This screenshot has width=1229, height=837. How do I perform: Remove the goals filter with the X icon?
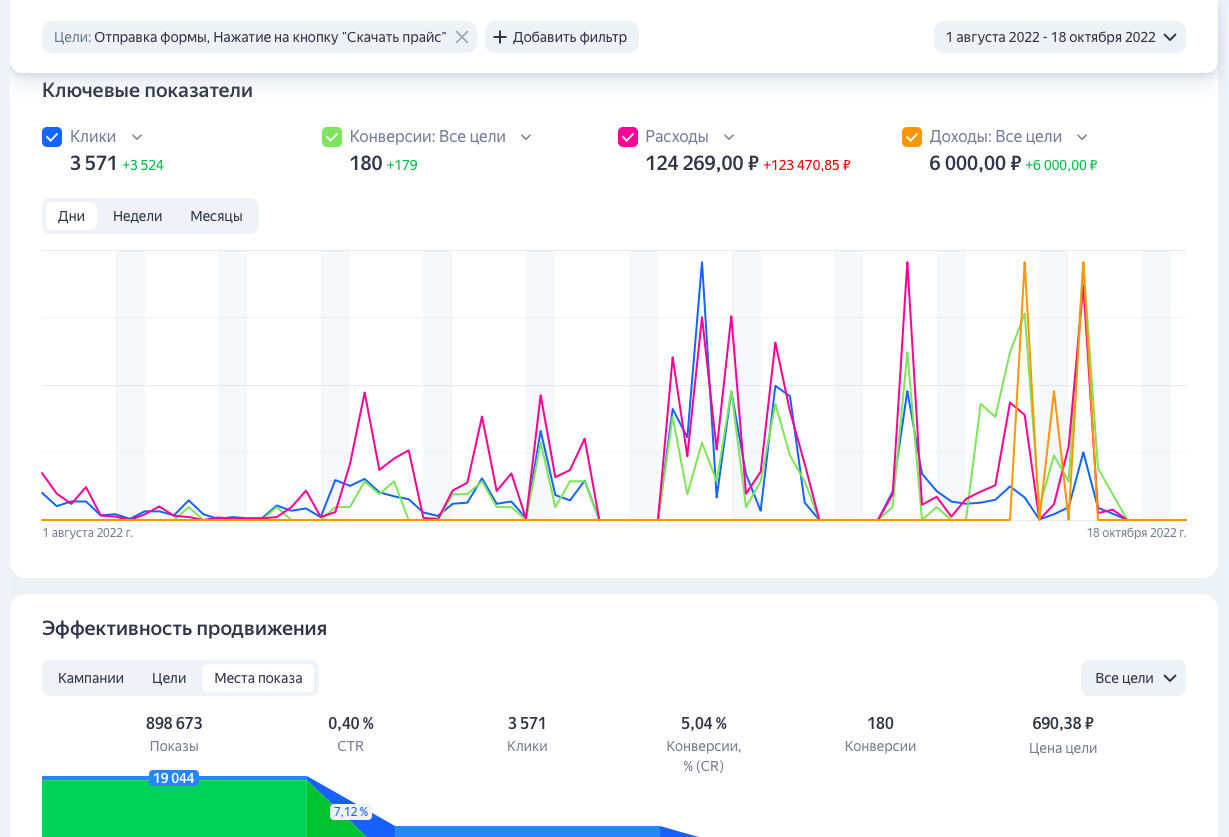[x=462, y=37]
